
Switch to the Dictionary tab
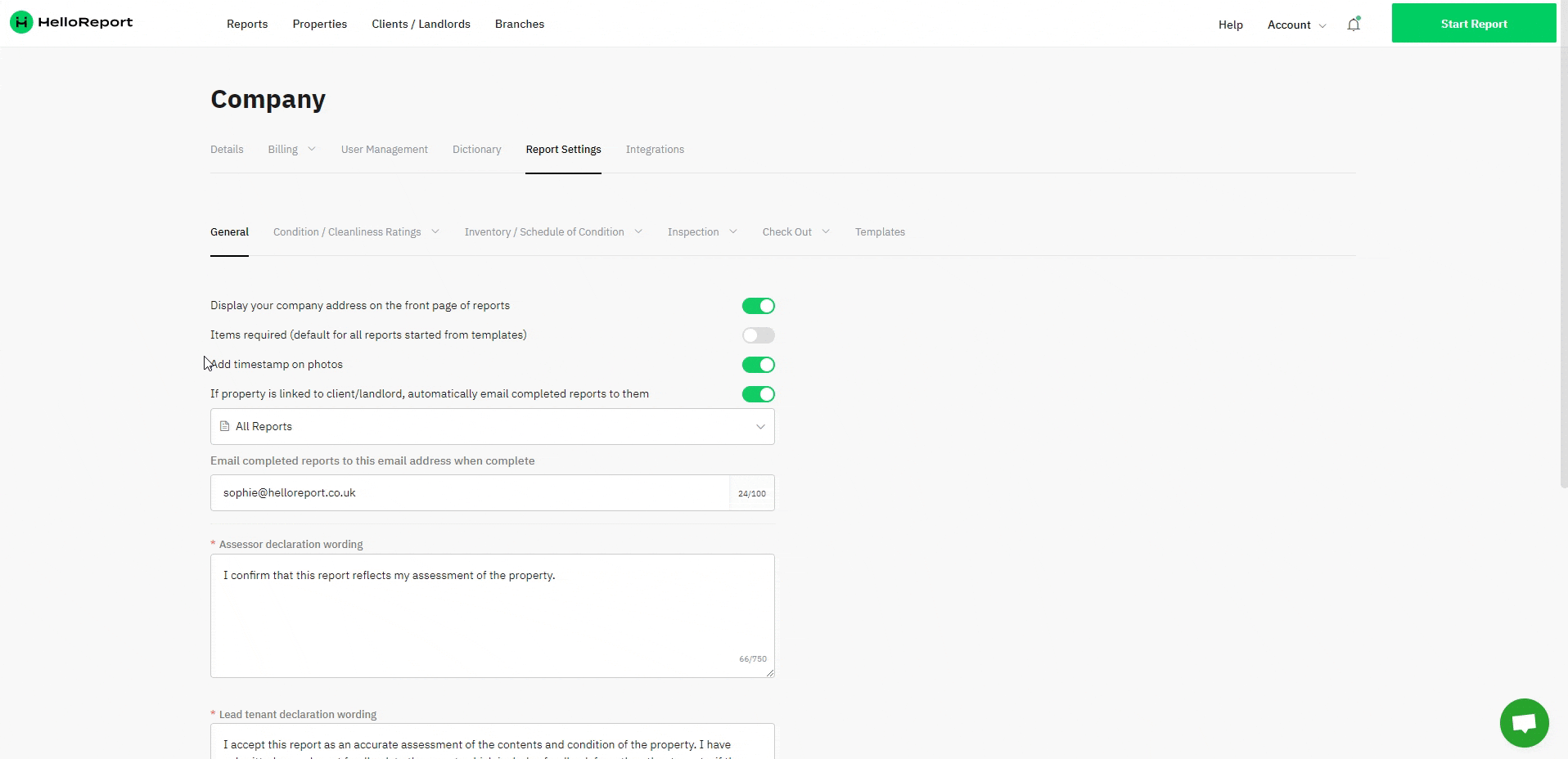click(x=476, y=150)
